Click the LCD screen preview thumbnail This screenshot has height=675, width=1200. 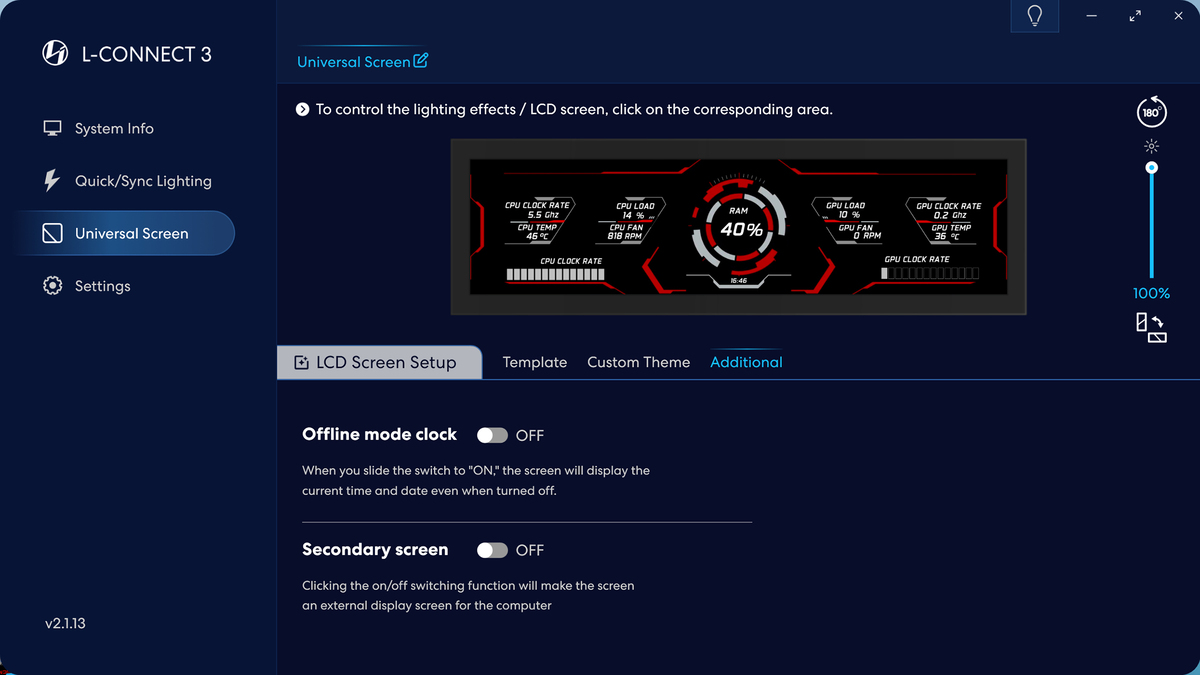point(738,228)
